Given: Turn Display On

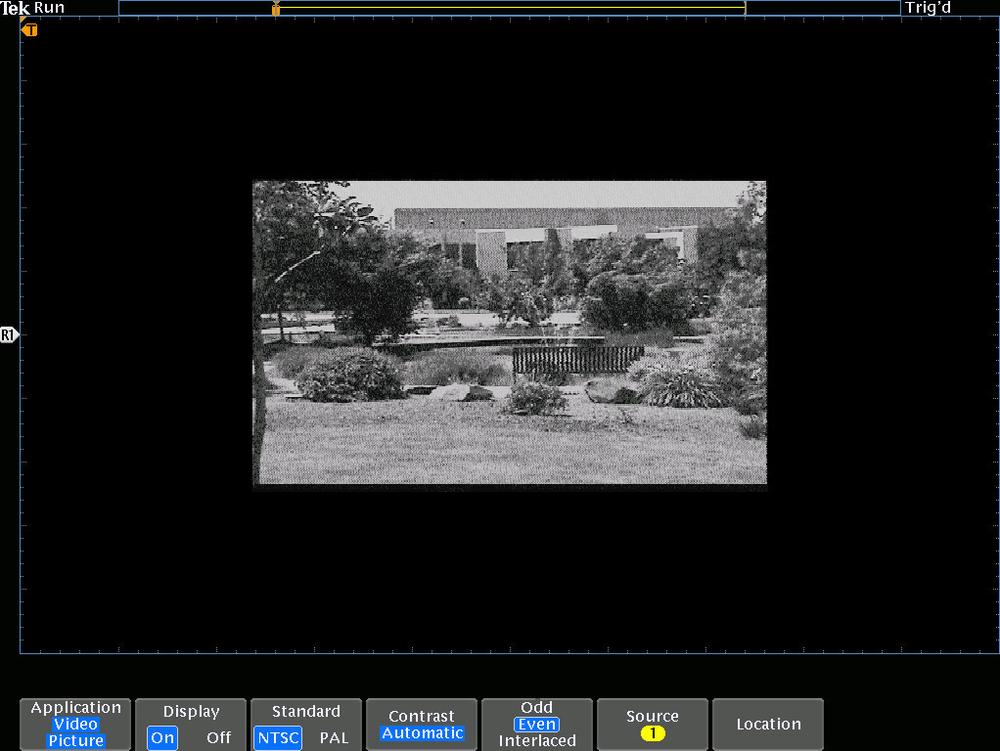Looking at the screenshot, I should pos(162,738).
